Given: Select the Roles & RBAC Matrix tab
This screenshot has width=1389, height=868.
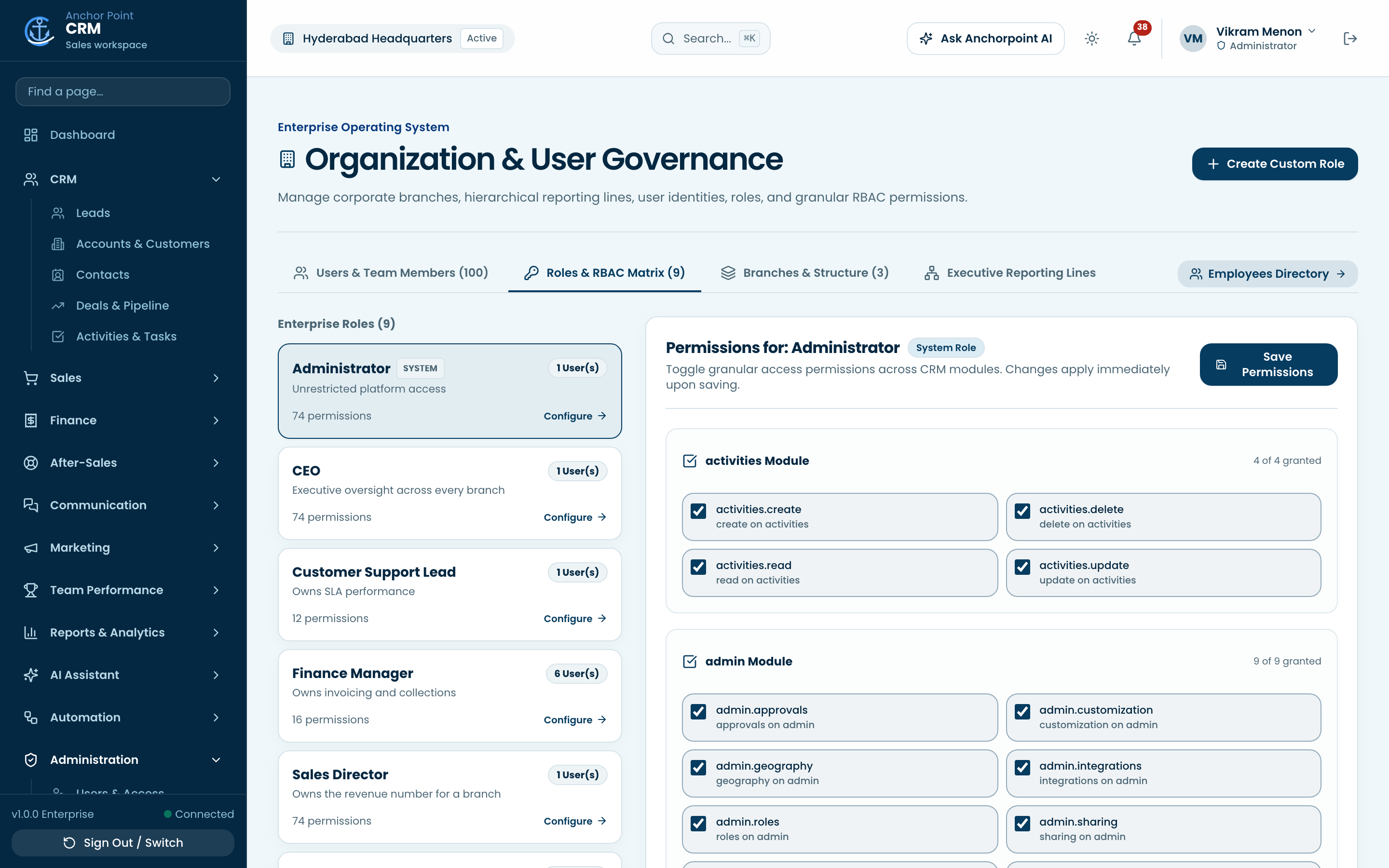Looking at the screenshot, I should [x=604, y=273].
